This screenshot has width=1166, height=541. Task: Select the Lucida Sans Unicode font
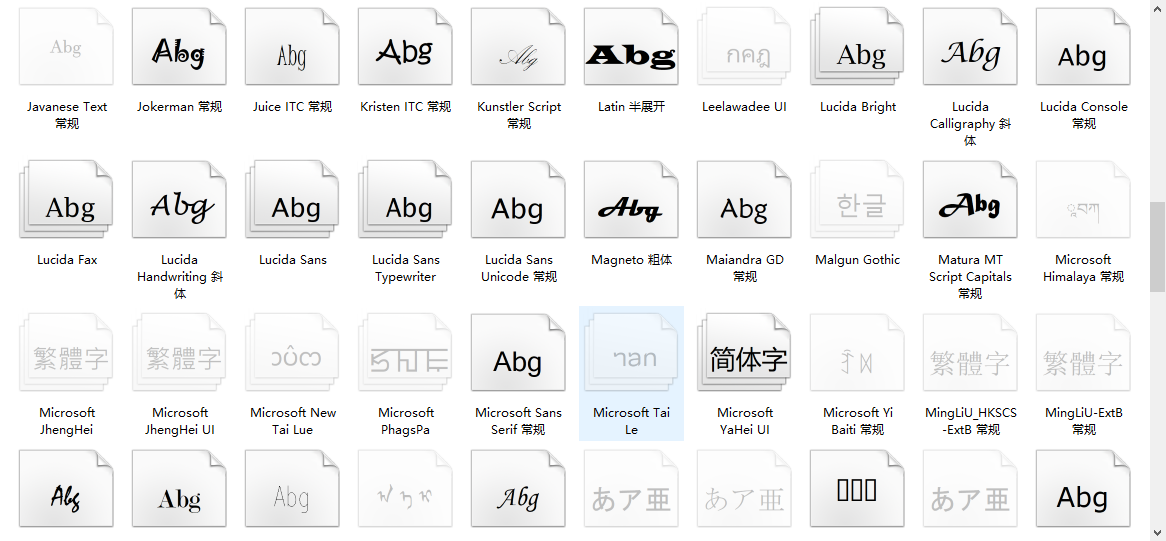pos(518,200)
